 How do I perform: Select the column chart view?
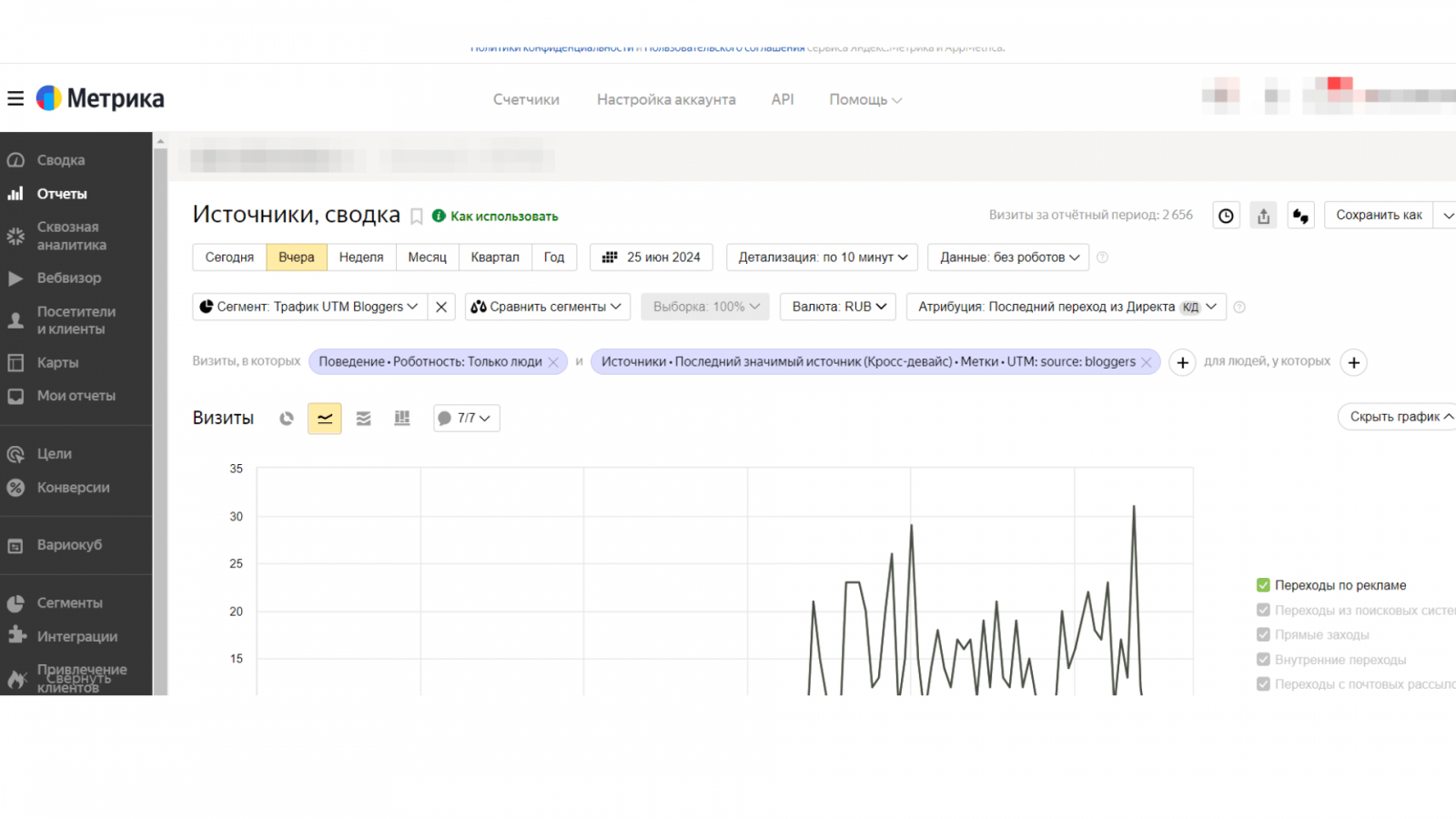[x=401, y=419]
